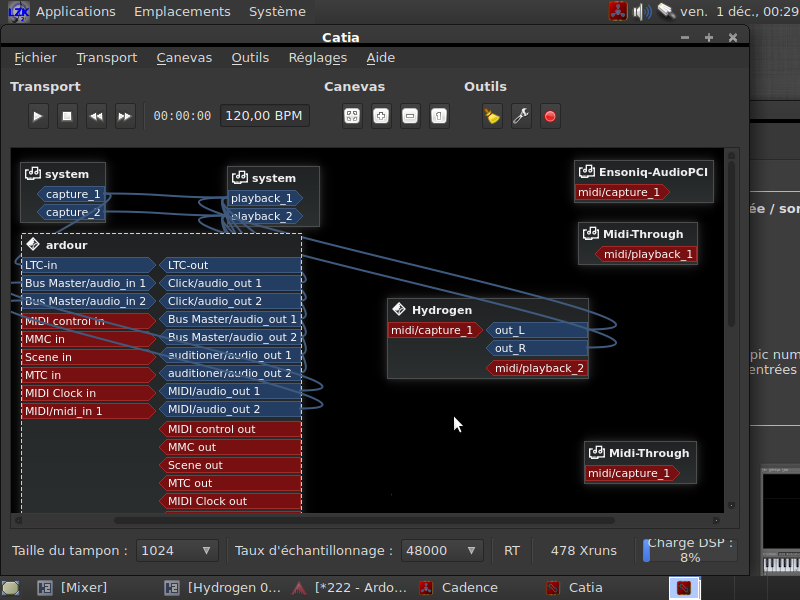The width and height of the screenshot is (800, 600).
Task: Click the rewind transport button
Action: 96,116
